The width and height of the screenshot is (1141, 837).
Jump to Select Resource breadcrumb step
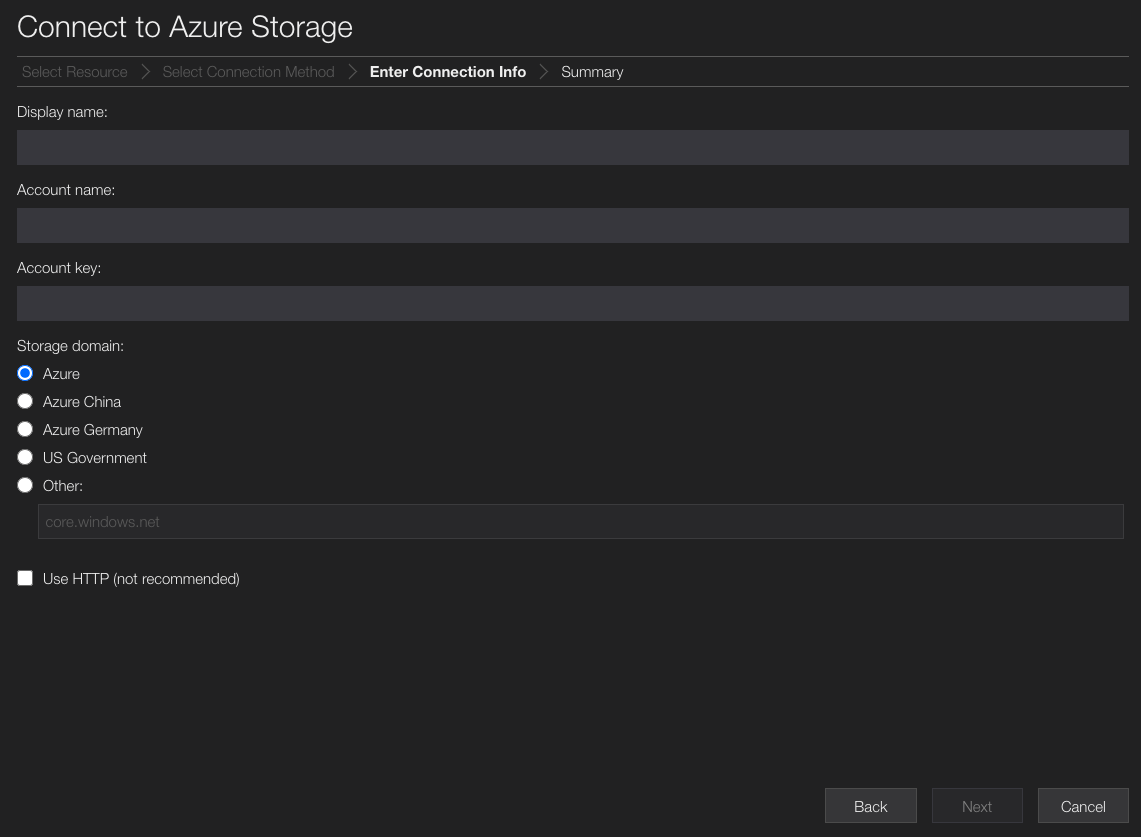[74, 72]
